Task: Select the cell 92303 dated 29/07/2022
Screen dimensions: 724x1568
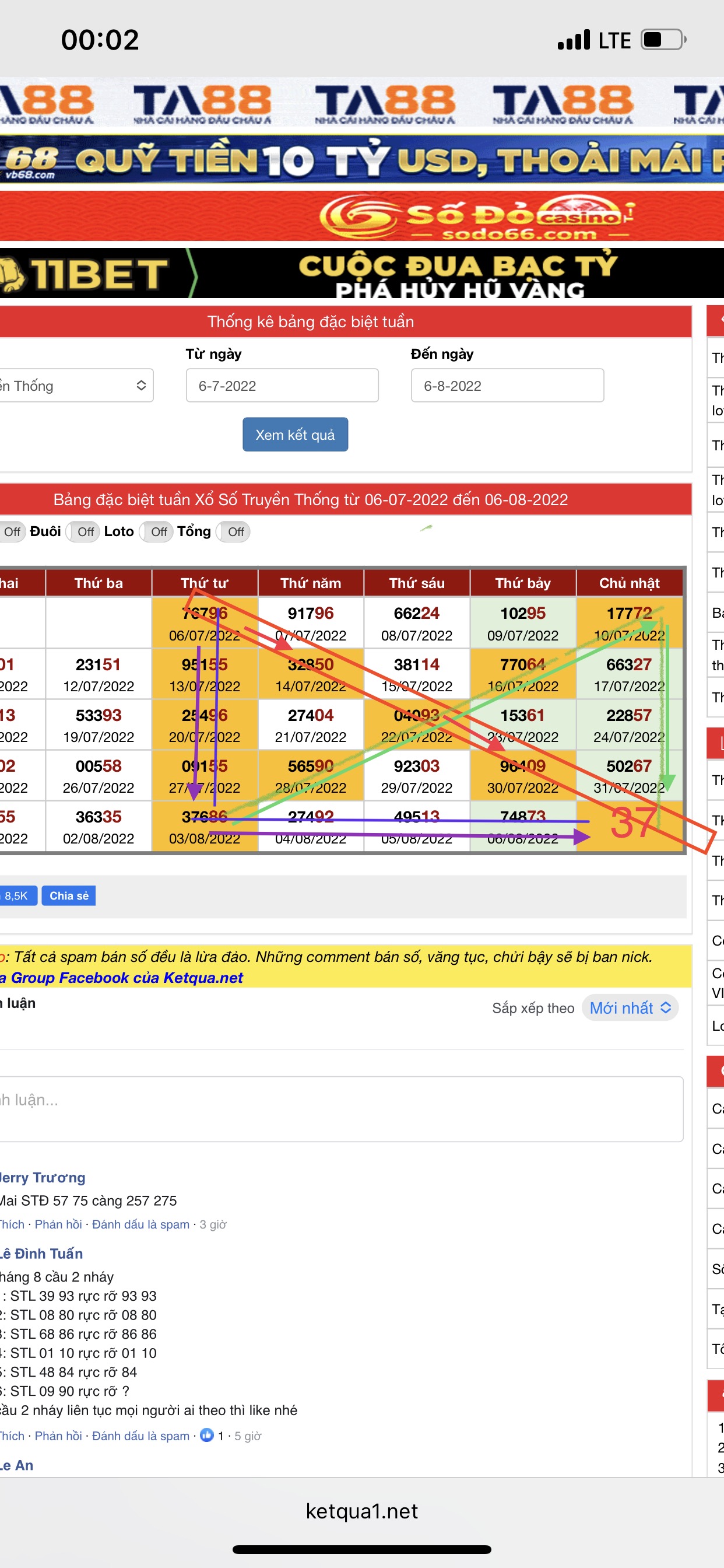Action: click(417, 775)
